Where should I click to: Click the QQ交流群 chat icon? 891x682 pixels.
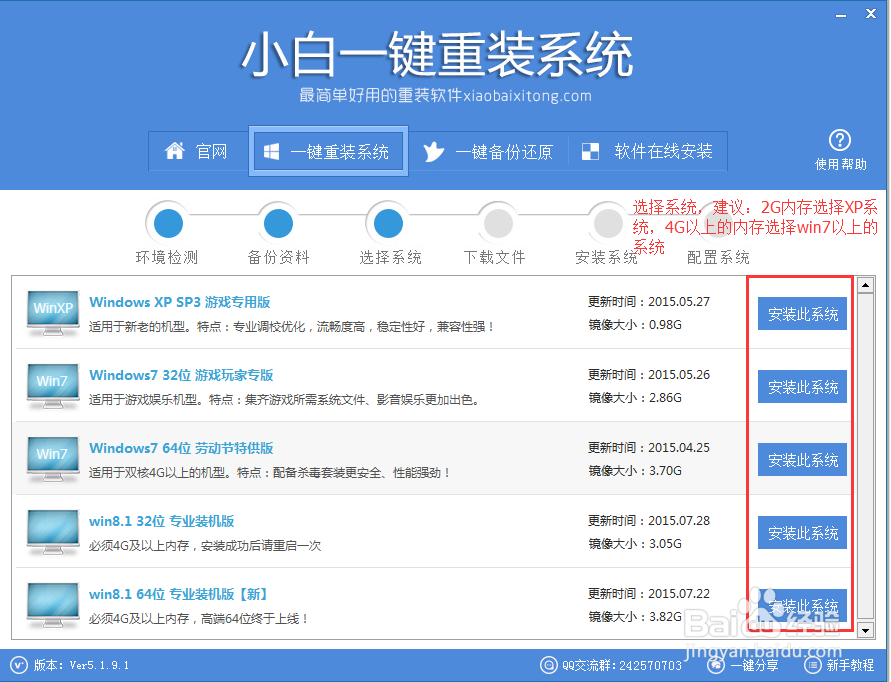coord(548,665)
